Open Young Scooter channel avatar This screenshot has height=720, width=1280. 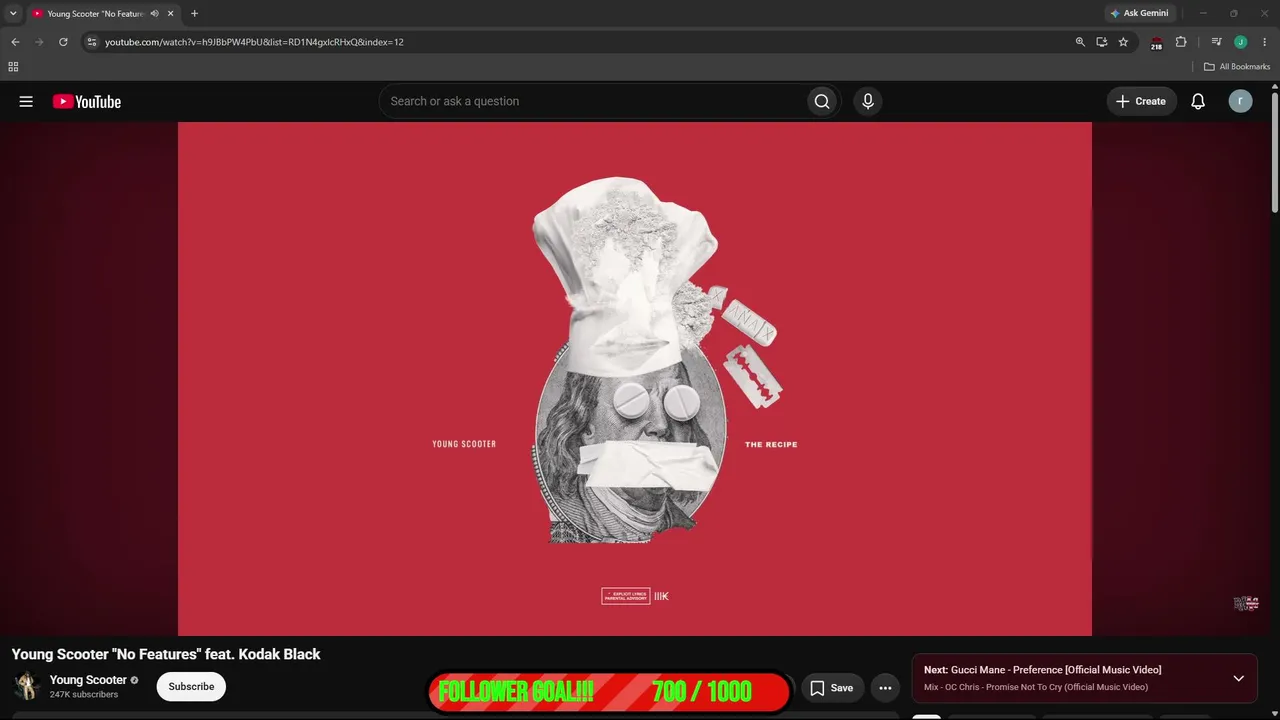pyautogui.click(x=26, y=686)
